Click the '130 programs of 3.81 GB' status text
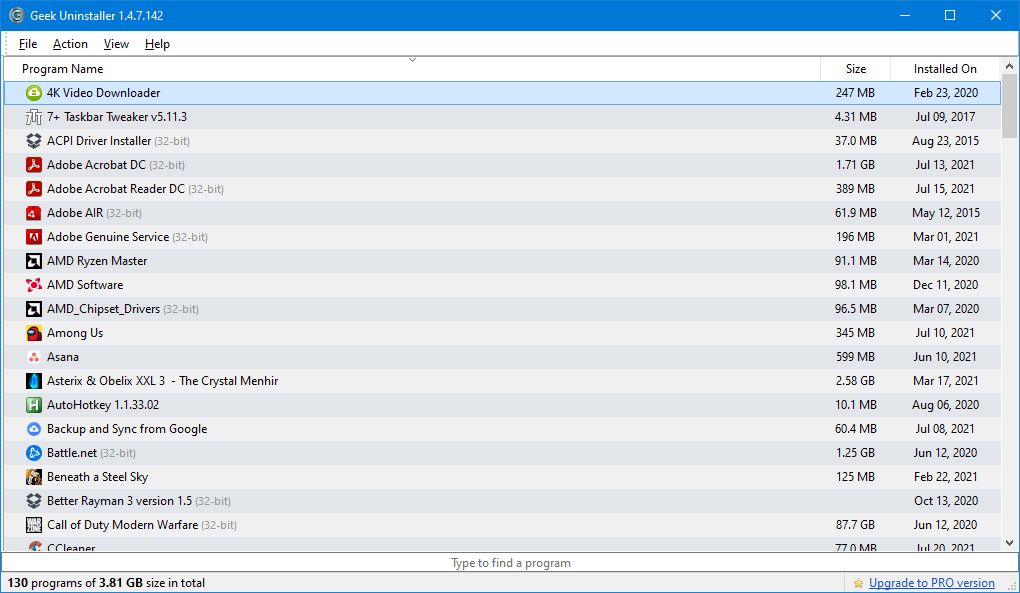This screenshot has height=593, width=1020. 106,583
